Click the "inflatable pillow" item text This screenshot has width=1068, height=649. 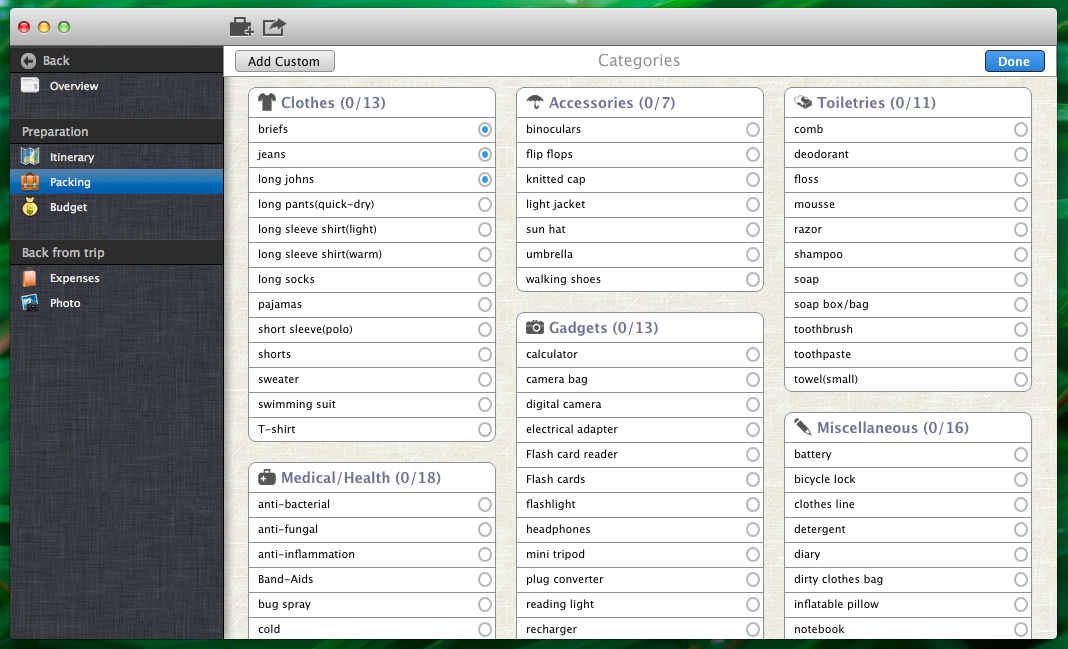click(836, 604)
